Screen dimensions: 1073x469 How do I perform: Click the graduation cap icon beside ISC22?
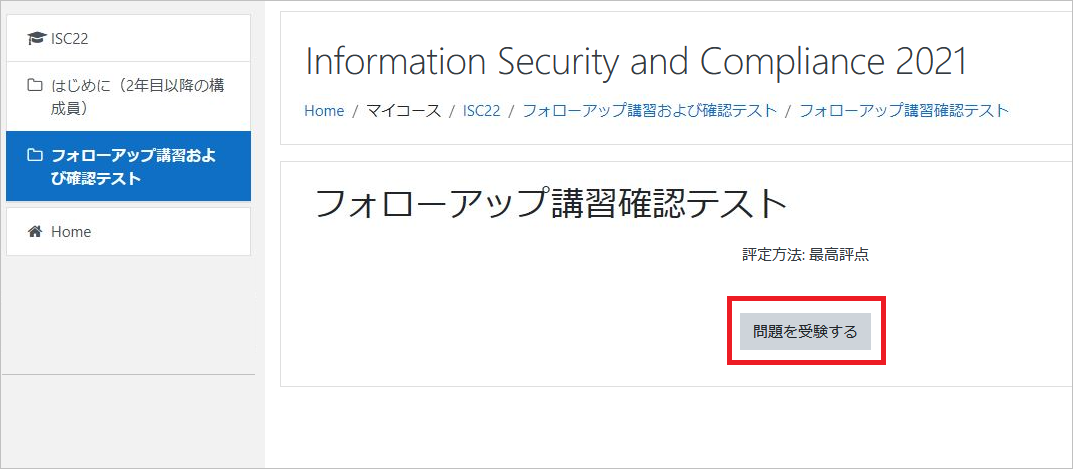point(36,39)
